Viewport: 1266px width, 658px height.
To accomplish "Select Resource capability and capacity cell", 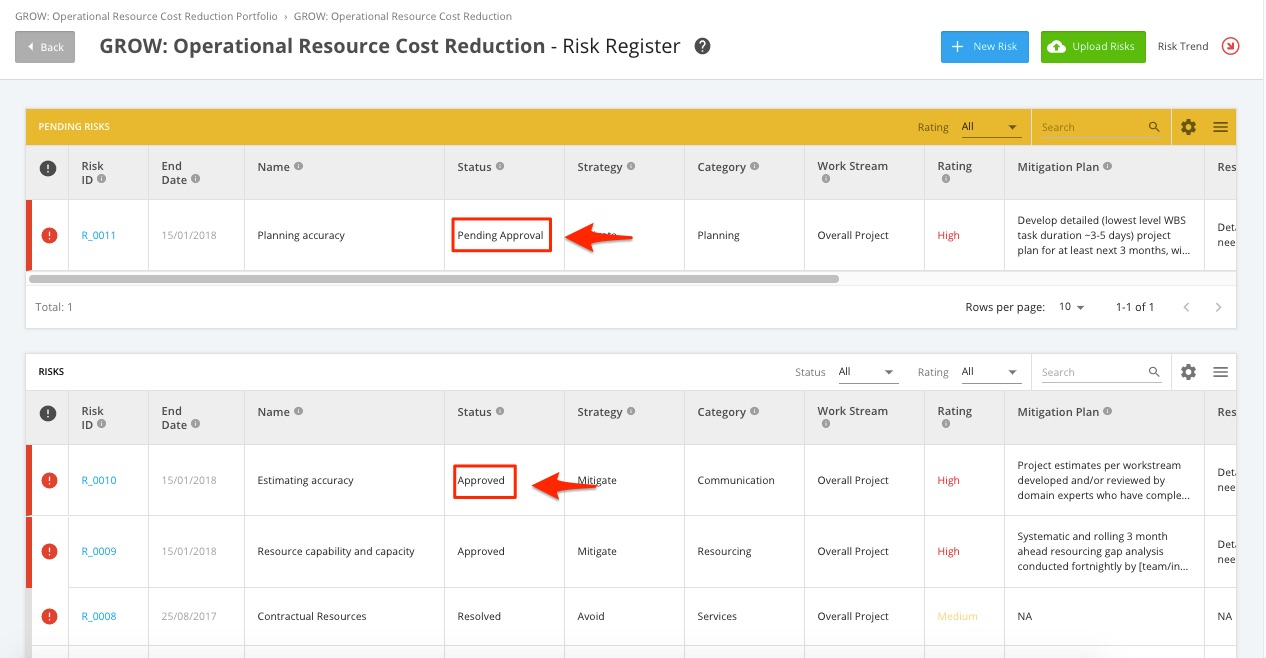I will pyautogui.click(x=345, y=552).
